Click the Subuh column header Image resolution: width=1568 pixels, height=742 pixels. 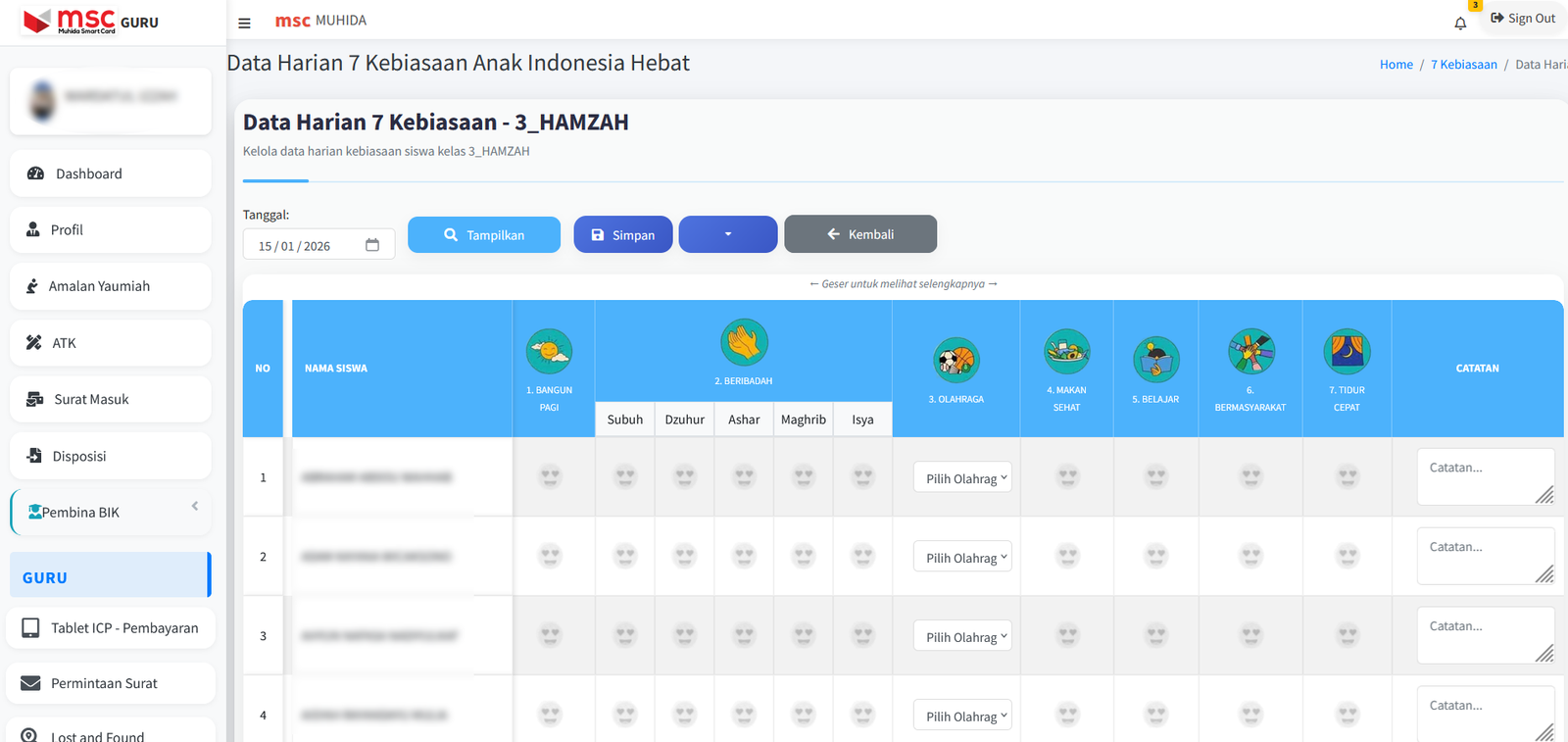click(625, 420)
